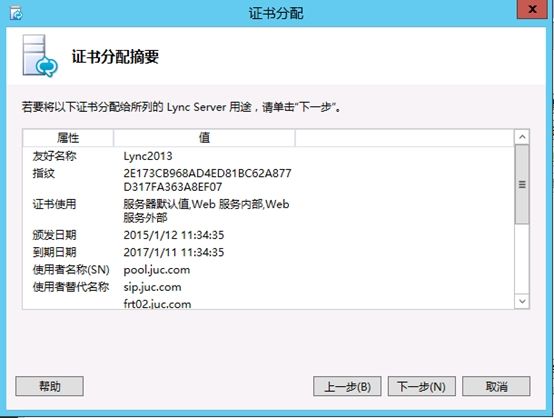Image resolution: width=554 pixels, height=418 pixels.
Task: Click issue date 2015/1/12 11:34:35
Action: (x=174, y=235)
